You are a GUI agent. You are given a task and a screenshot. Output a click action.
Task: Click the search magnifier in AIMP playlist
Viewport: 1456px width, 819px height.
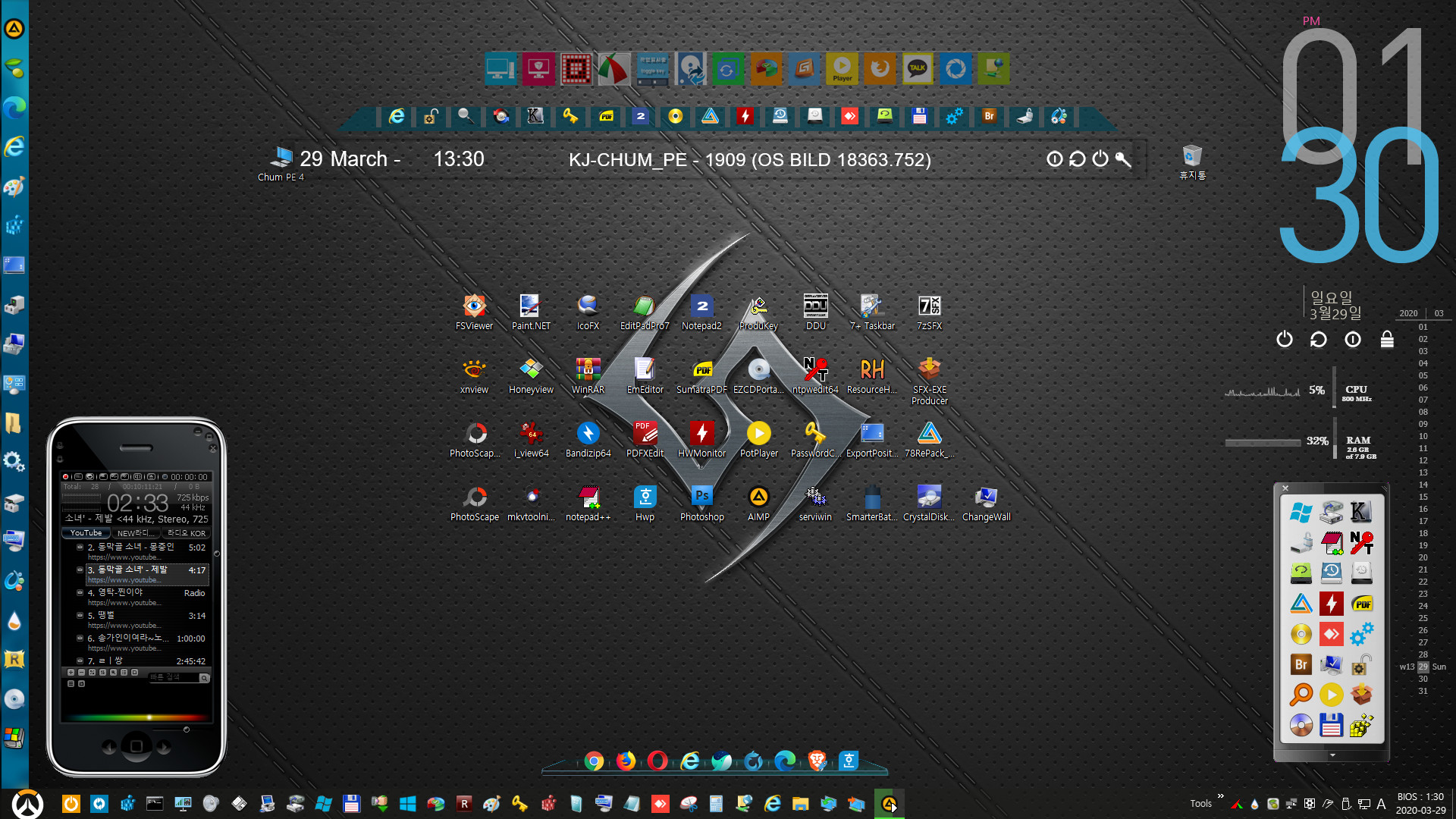coord(204,678)
